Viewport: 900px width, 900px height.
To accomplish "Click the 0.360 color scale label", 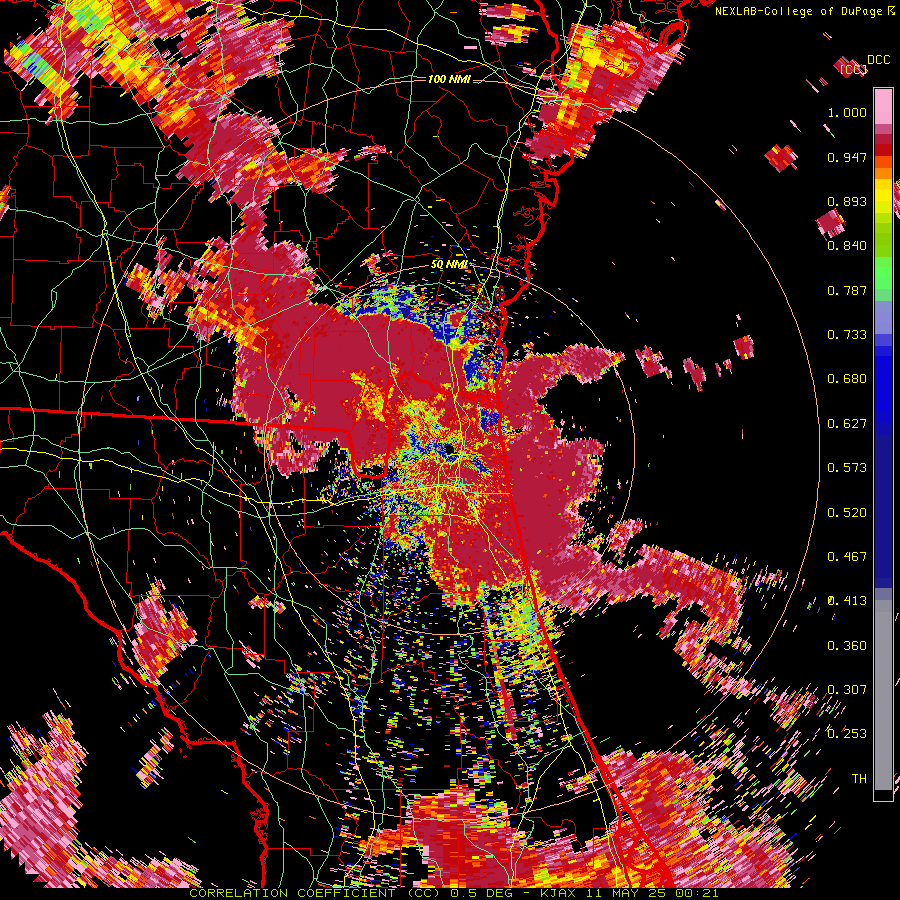I will (847, 646).
